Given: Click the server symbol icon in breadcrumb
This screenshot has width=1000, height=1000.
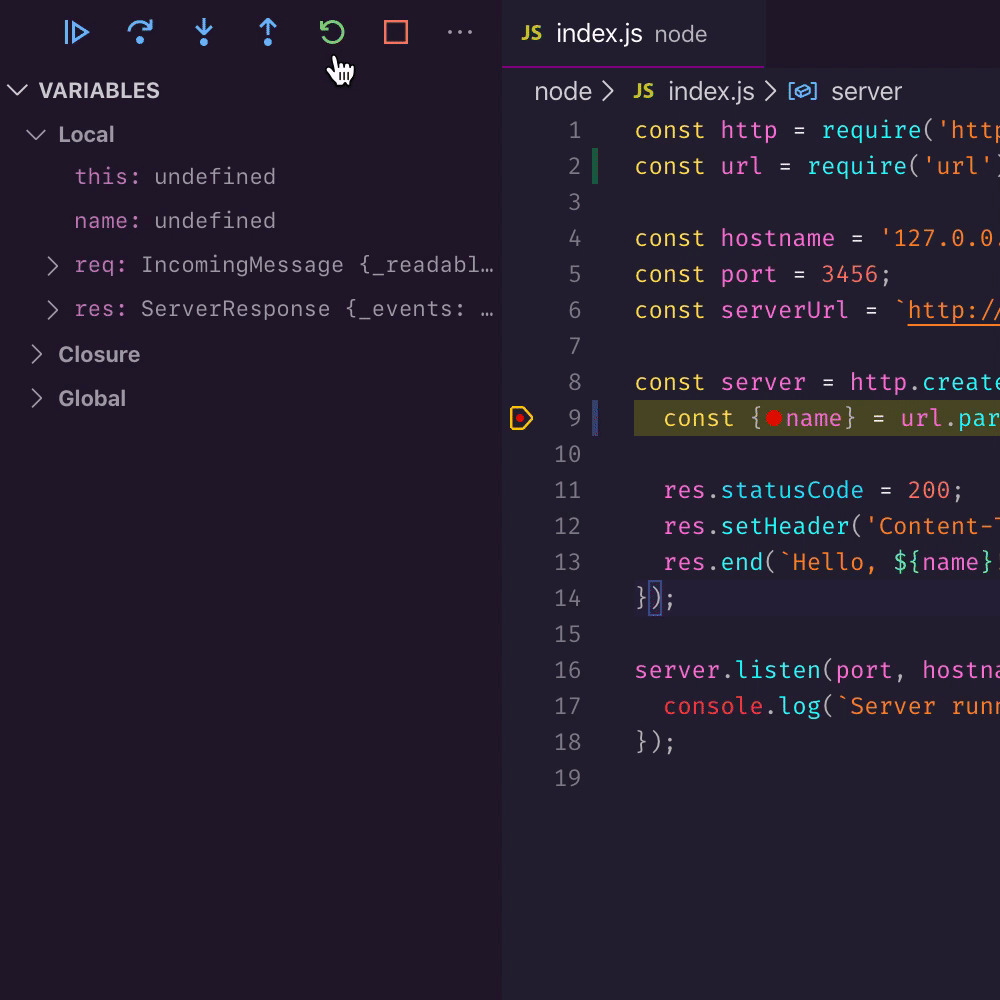Looking at the screenshot, I should coord(802,92).
